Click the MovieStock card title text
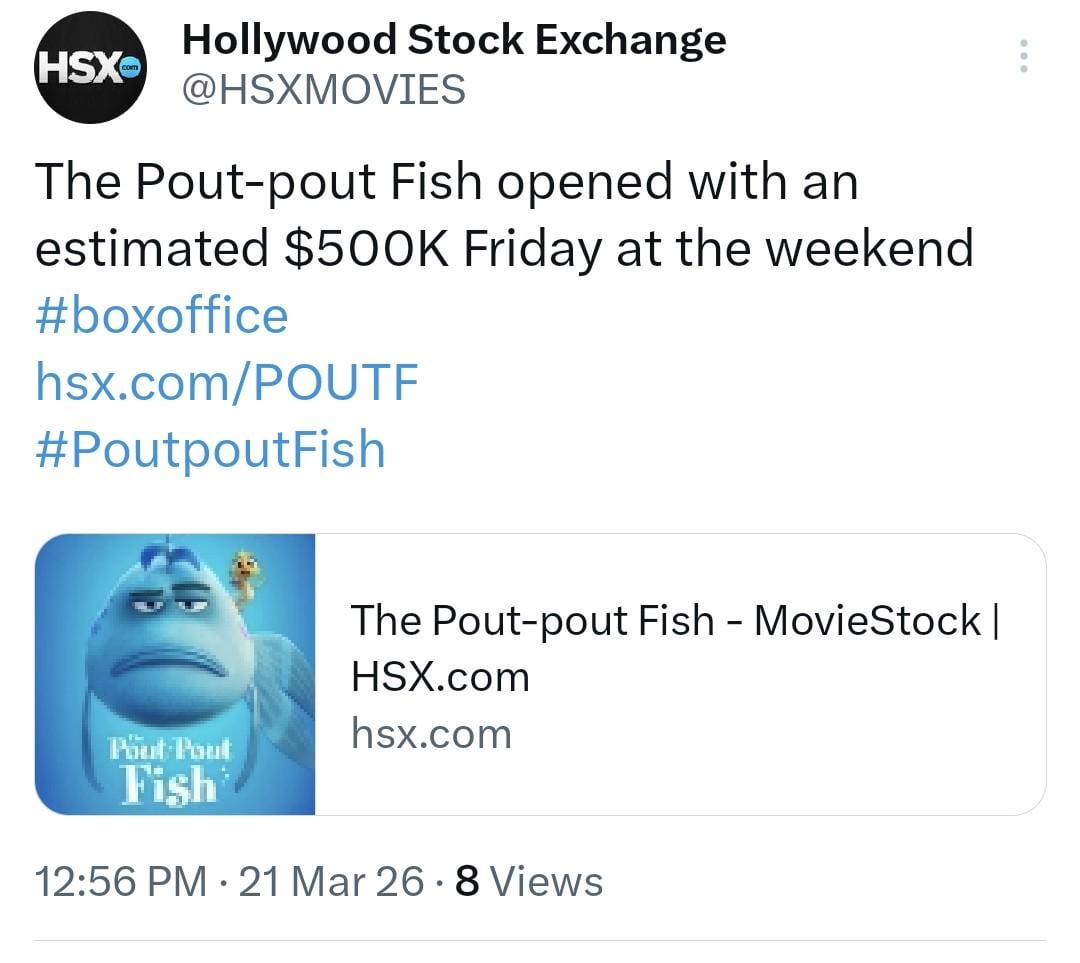 click(x=675, y=648)
